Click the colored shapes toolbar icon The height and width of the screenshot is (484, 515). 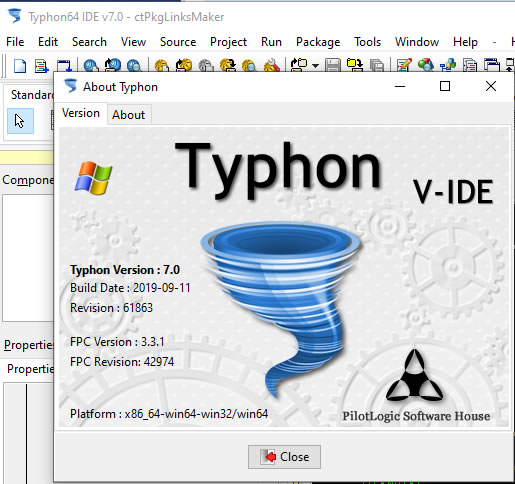tap(426, 65)
